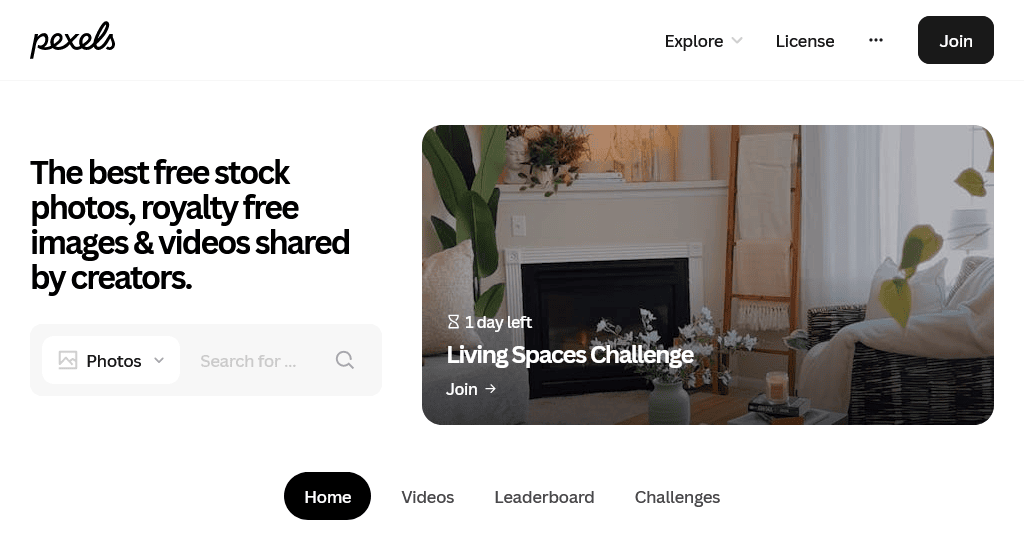Click the hourglass icon beside 1 day left
The height and width of the screenshot is (550, 1024).
tap(453, 321)
